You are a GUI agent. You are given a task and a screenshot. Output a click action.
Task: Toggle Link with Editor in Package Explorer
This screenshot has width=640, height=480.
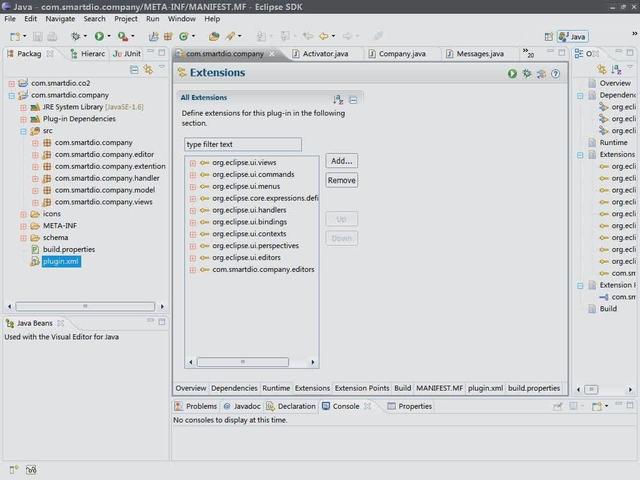(148, 70)
